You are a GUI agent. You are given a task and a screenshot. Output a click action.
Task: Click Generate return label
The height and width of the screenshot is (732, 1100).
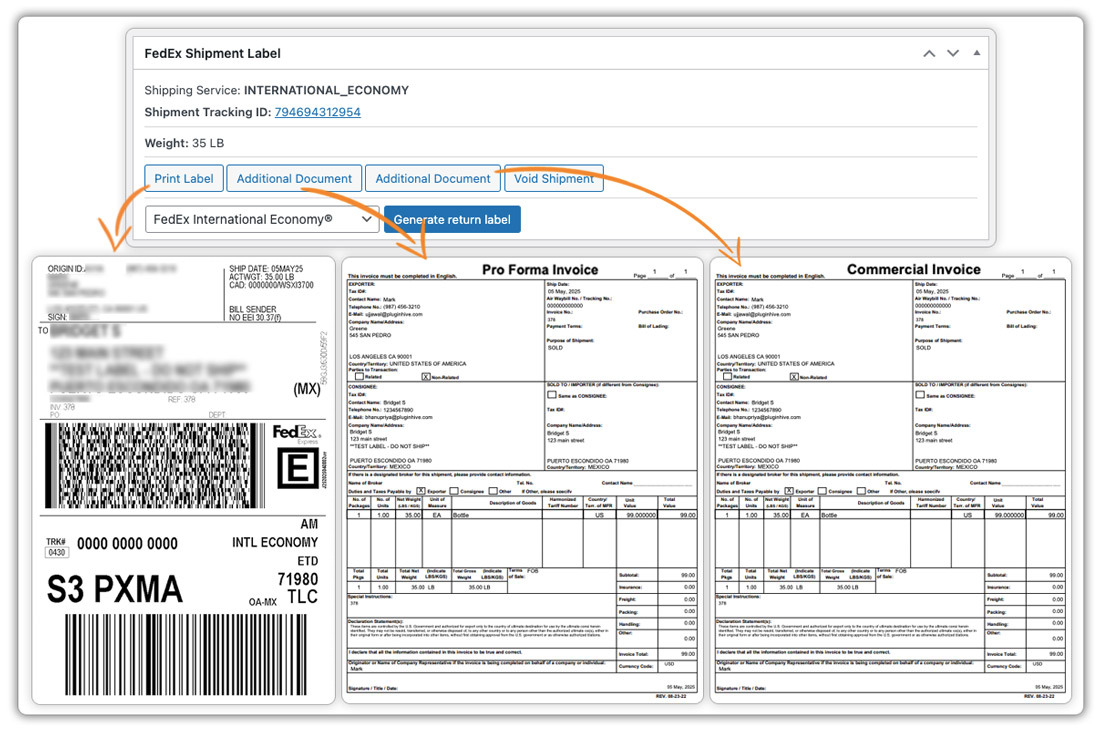tap(451, 218)
